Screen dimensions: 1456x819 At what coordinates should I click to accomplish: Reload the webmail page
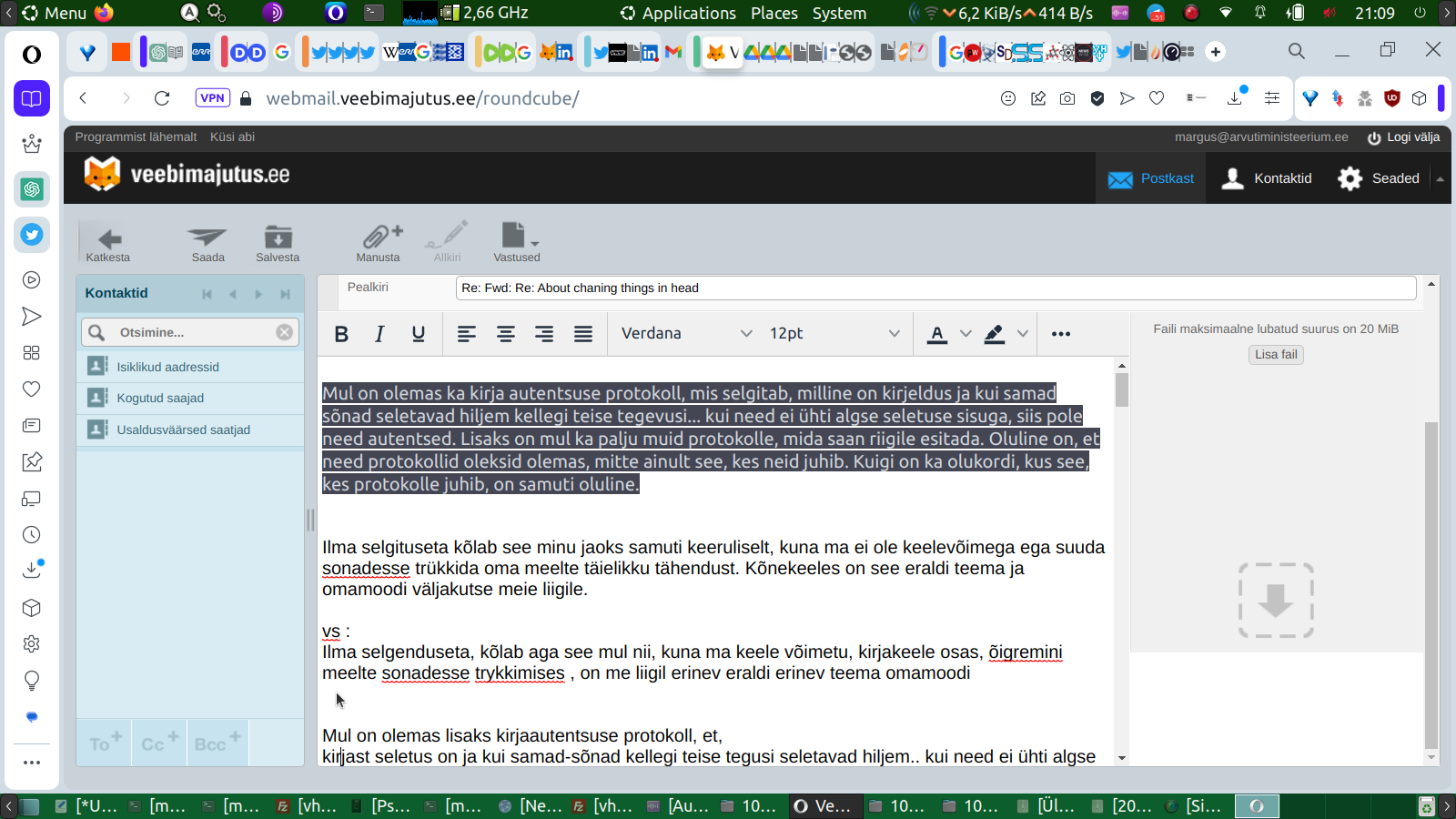coord(162,98)
